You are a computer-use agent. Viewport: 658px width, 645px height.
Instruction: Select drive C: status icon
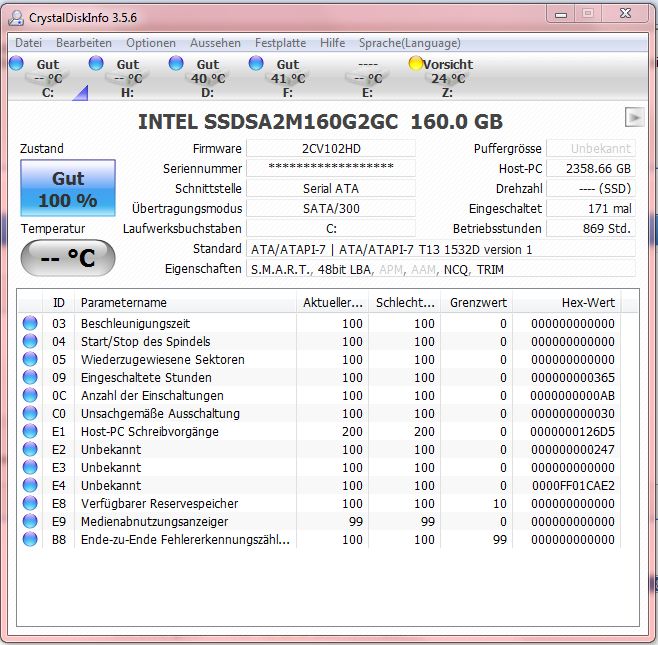pyautogui.click(x=16, y=63)
